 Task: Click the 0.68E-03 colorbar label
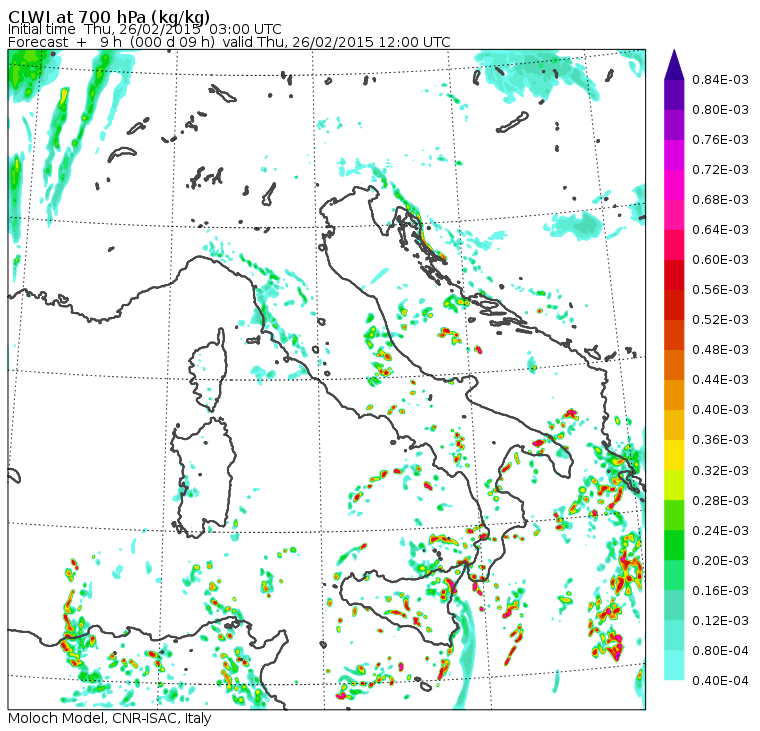[720, 200]
